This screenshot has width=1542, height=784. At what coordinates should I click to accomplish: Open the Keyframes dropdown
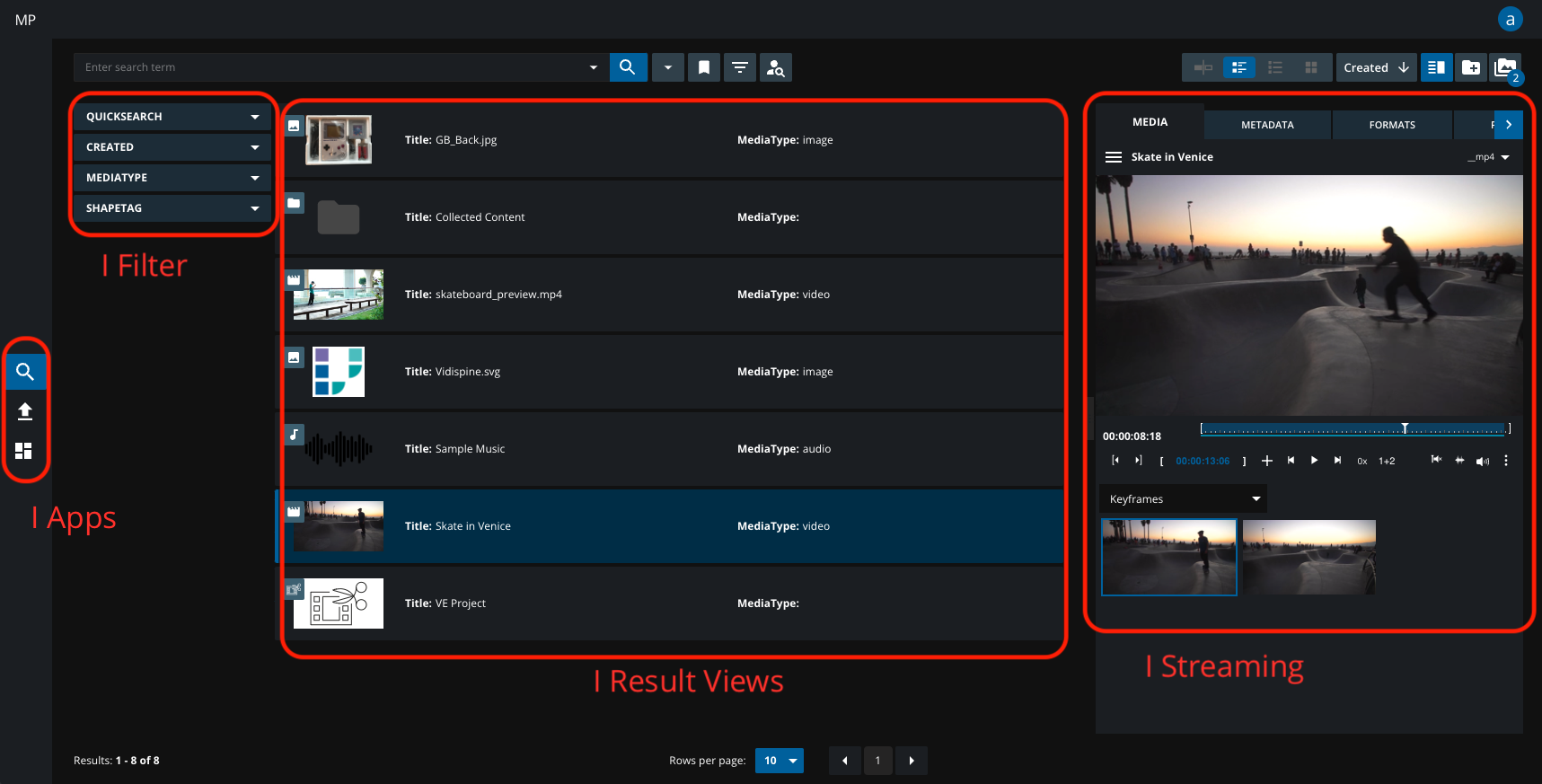pyautogui.click(x=1184, y=499)
